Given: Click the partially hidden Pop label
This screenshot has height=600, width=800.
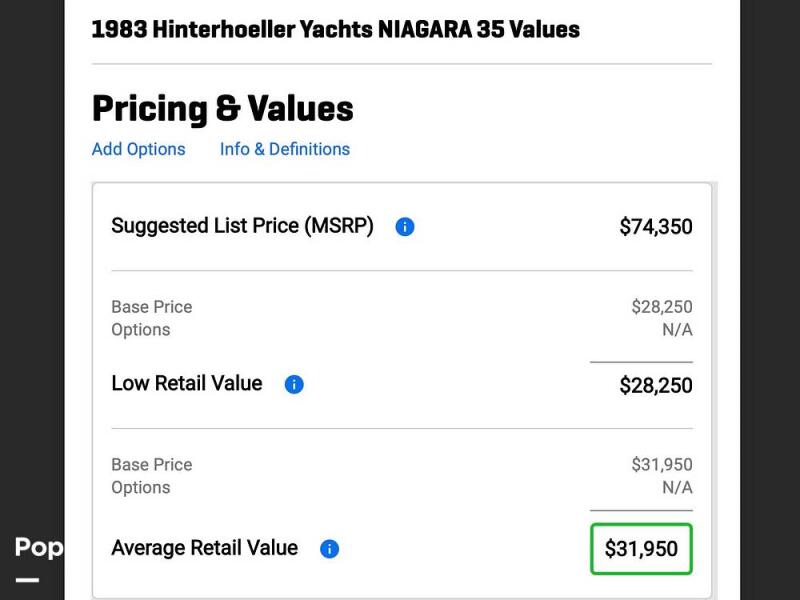Looking at the screenshot, I should pos(39,547).
